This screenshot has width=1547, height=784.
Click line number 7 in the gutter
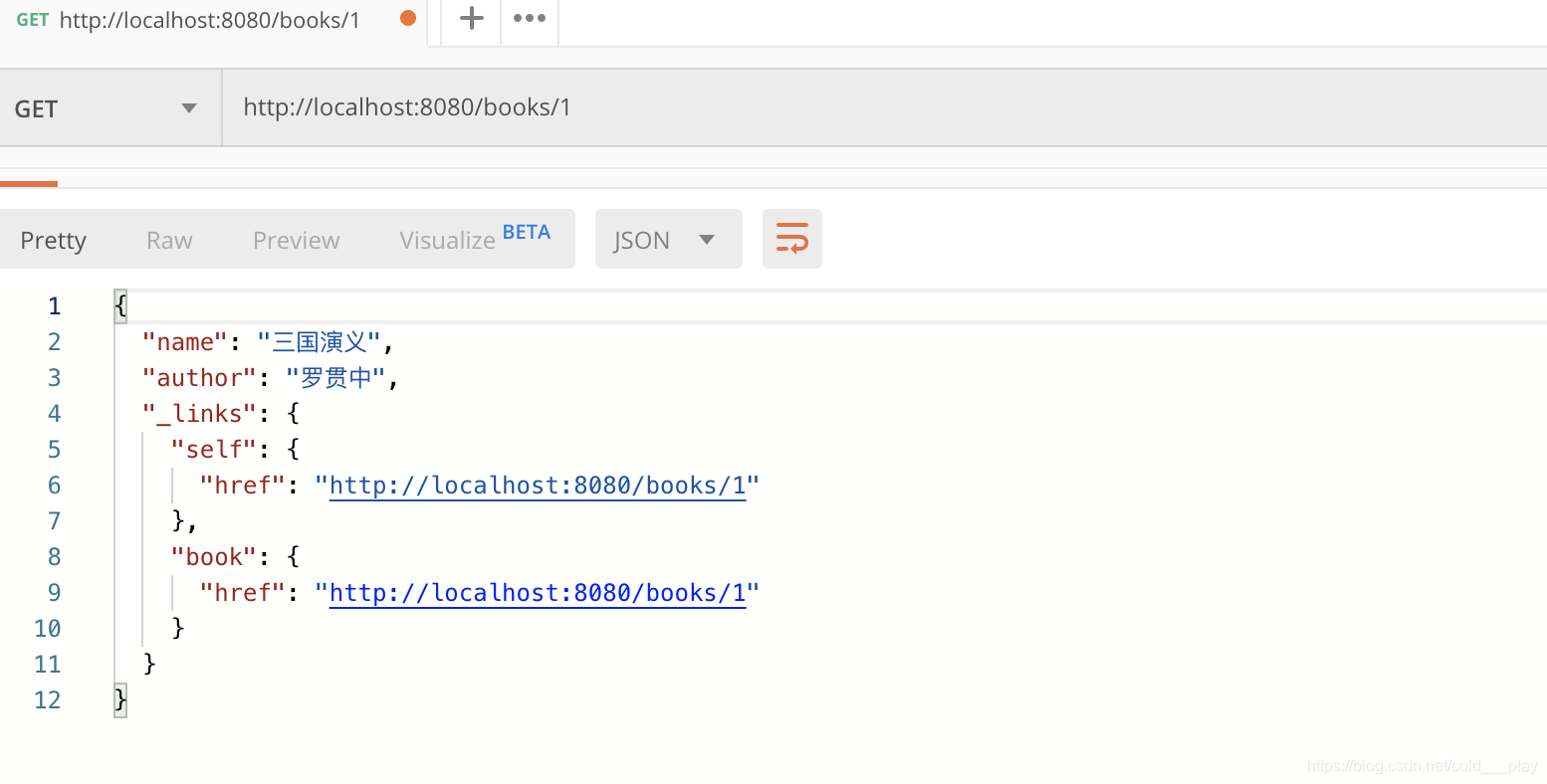click(54, 521)
